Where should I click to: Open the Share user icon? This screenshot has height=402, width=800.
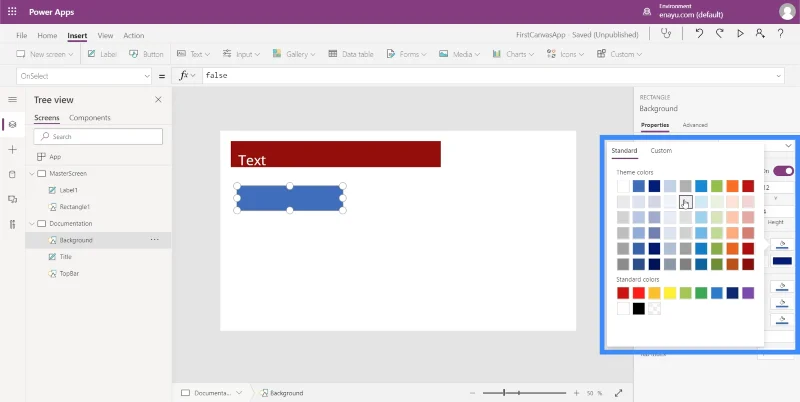pos(760,34)
